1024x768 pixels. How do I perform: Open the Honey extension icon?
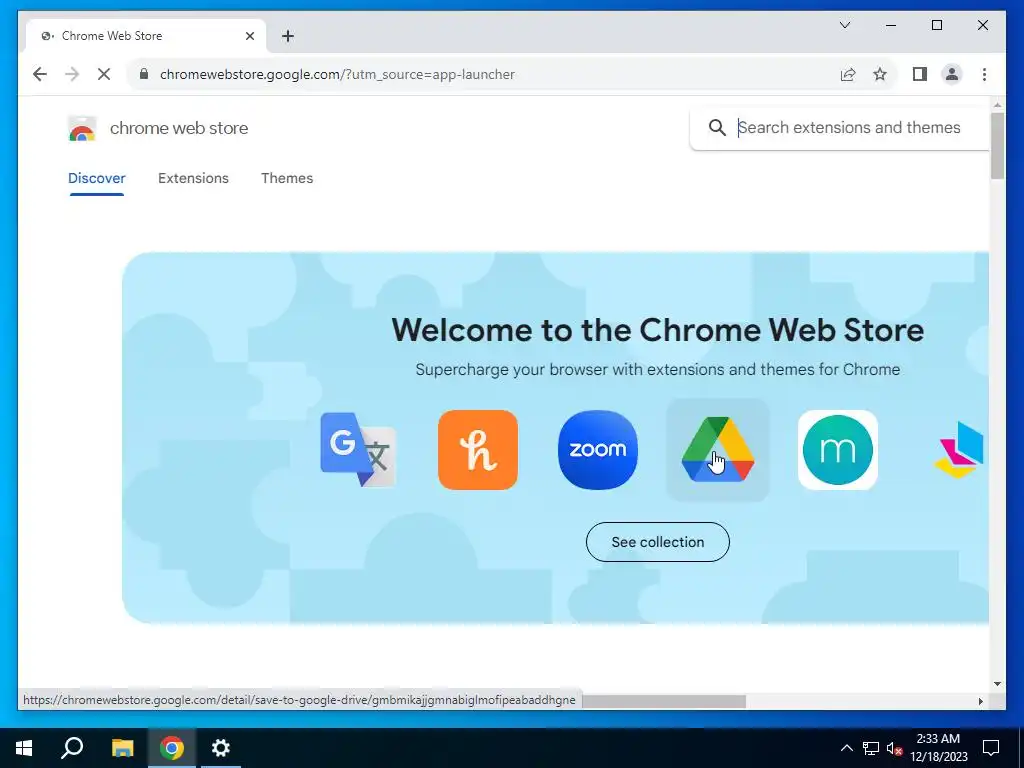pyautogui.click(x=477, y=449)
